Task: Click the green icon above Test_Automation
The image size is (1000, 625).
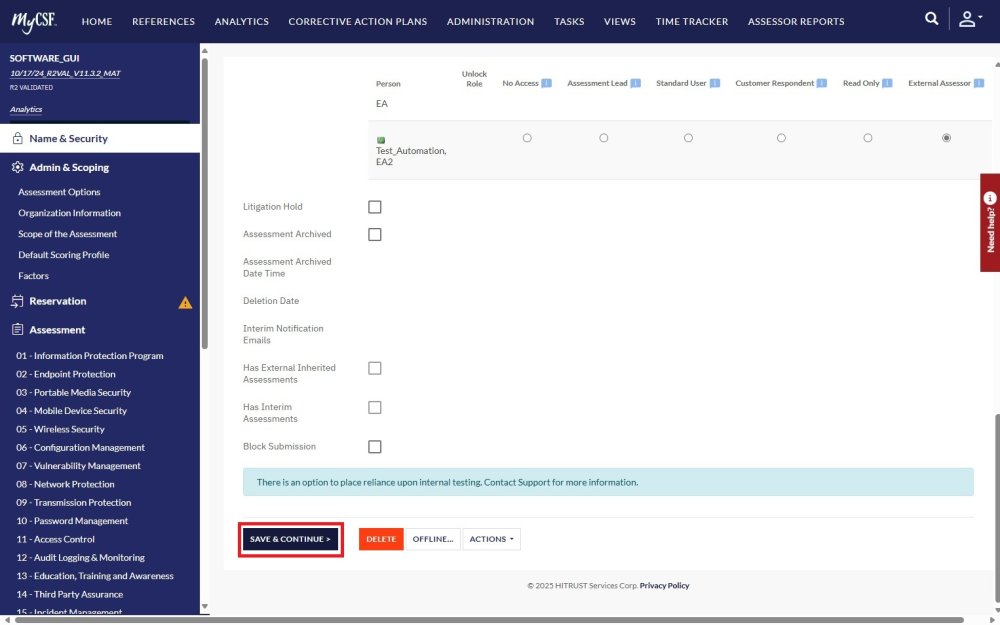Action: pyautogui.click(x=381, y=140)
